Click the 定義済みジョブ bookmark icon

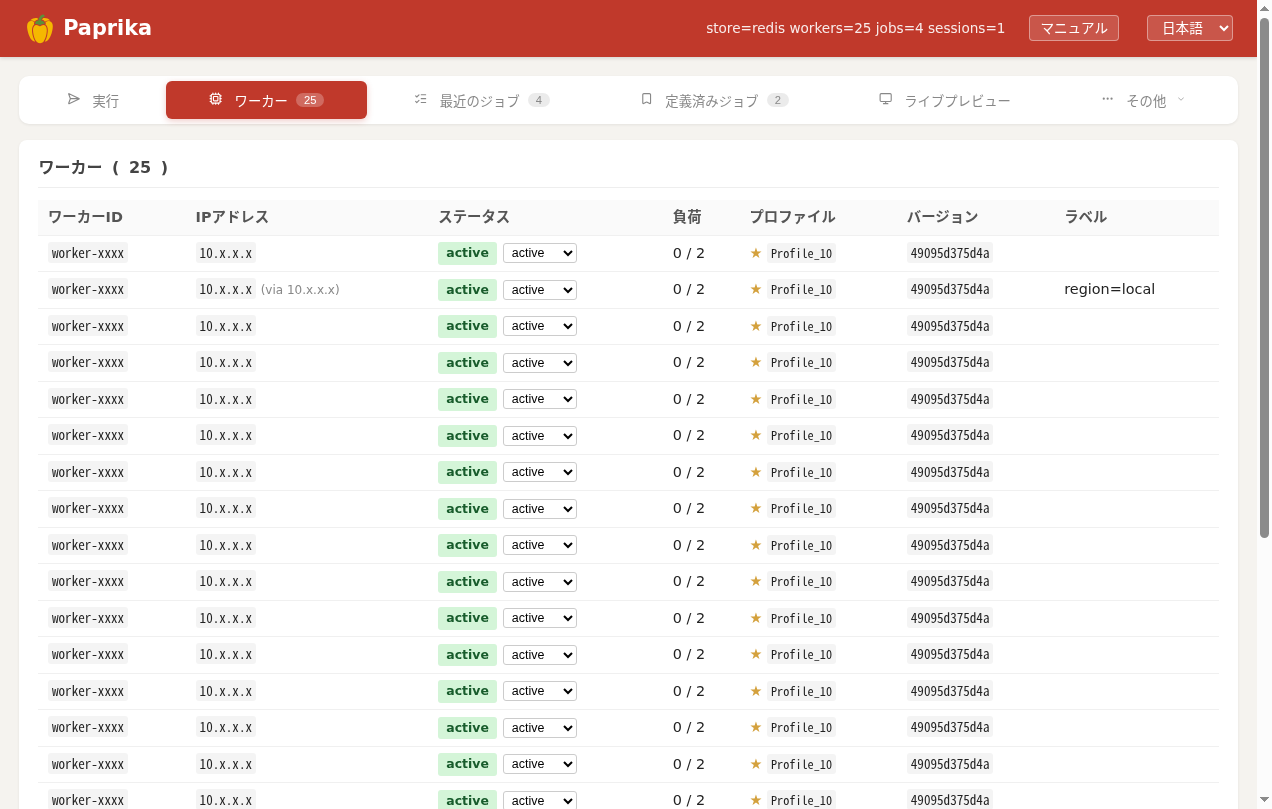(647, 99)
